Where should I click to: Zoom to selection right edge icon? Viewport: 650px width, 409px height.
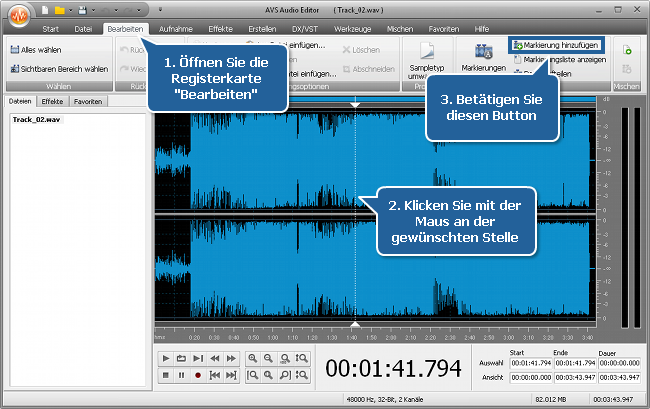click(x=285, y=375)
